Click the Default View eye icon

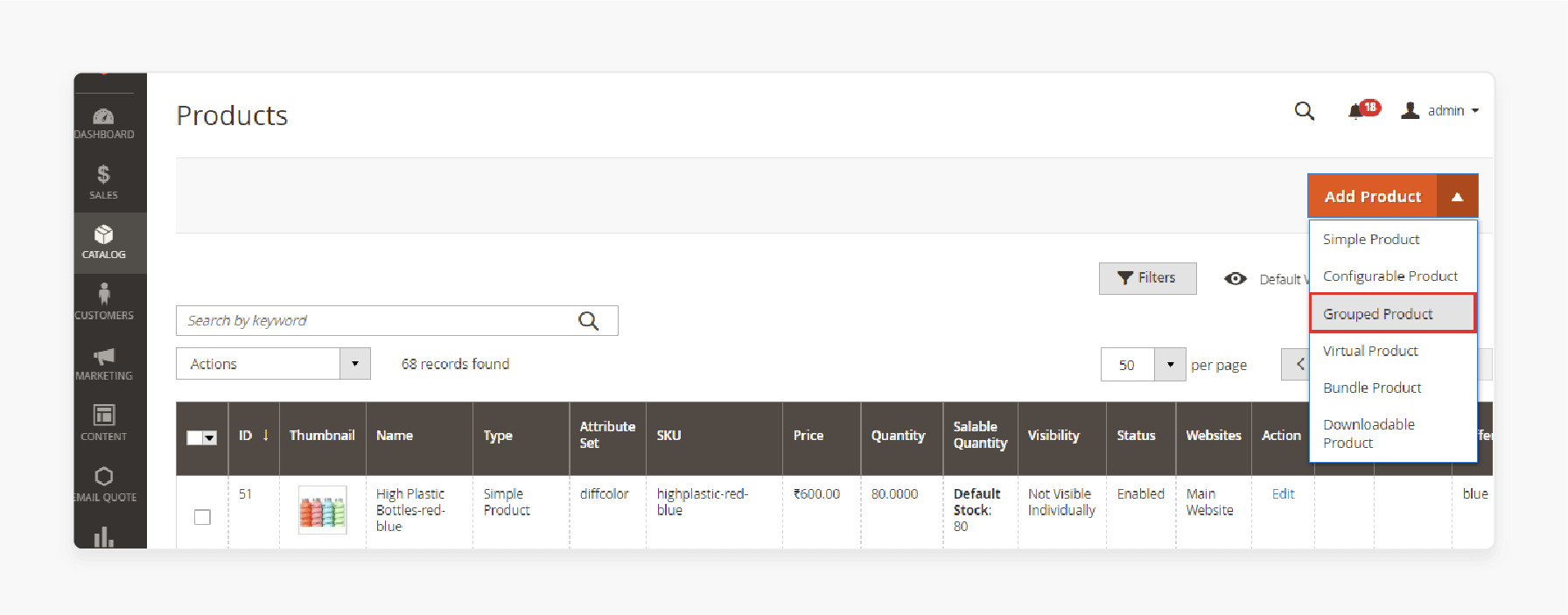1235,278
